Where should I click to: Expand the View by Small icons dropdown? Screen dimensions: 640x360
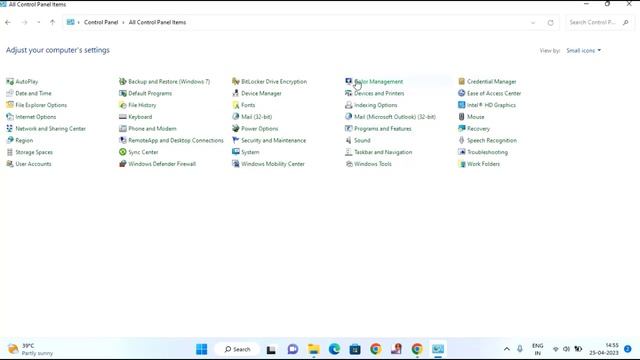point(584,51)
